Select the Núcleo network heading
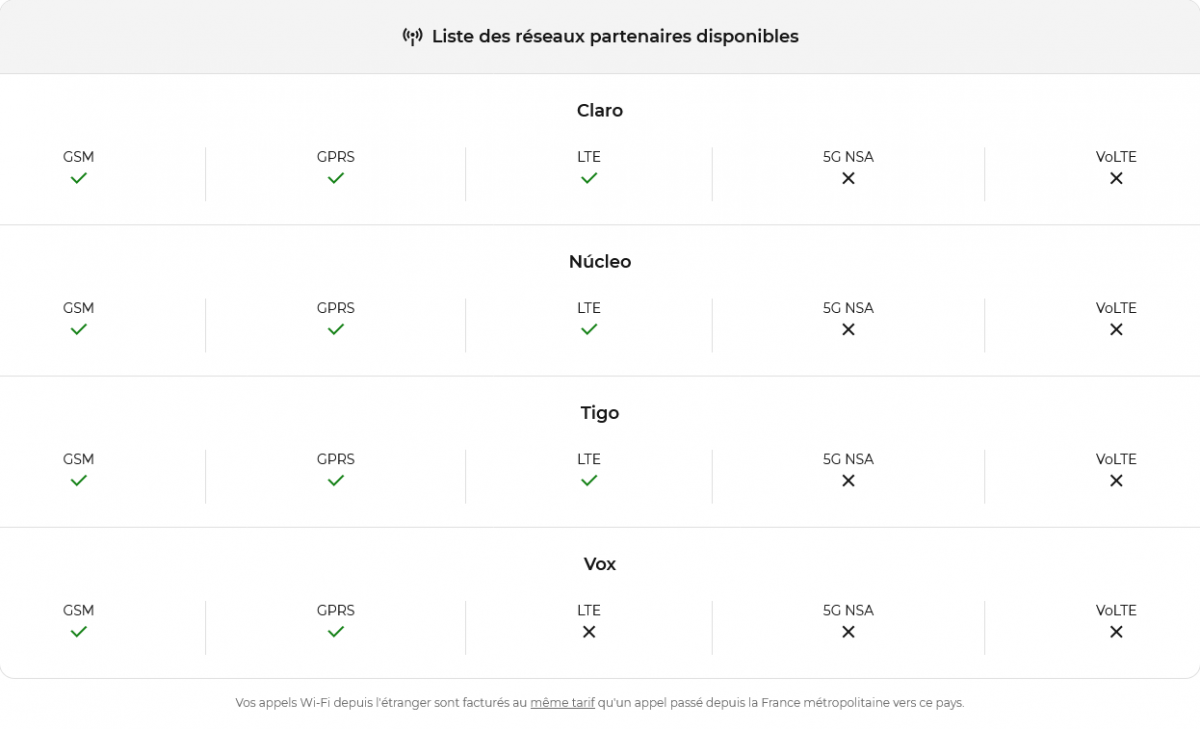 point(600,262)
